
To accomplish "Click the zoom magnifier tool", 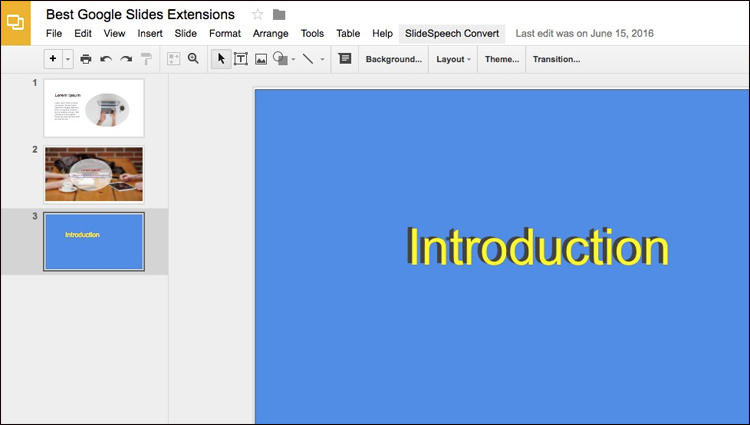I will (x=193, y=59).
